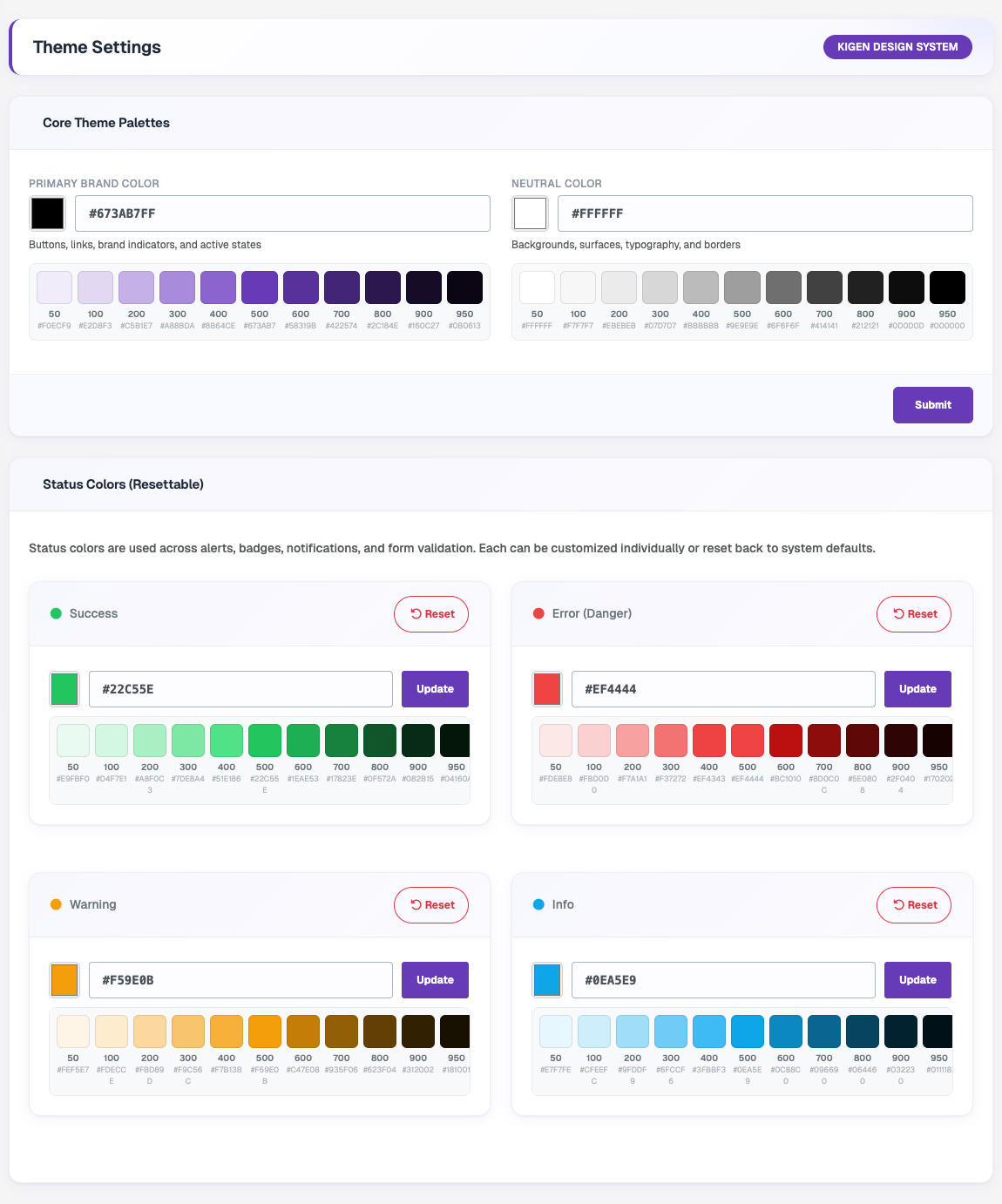
Task: Select neutral palette shade 950 #000000
Action: tap(947, 287)
